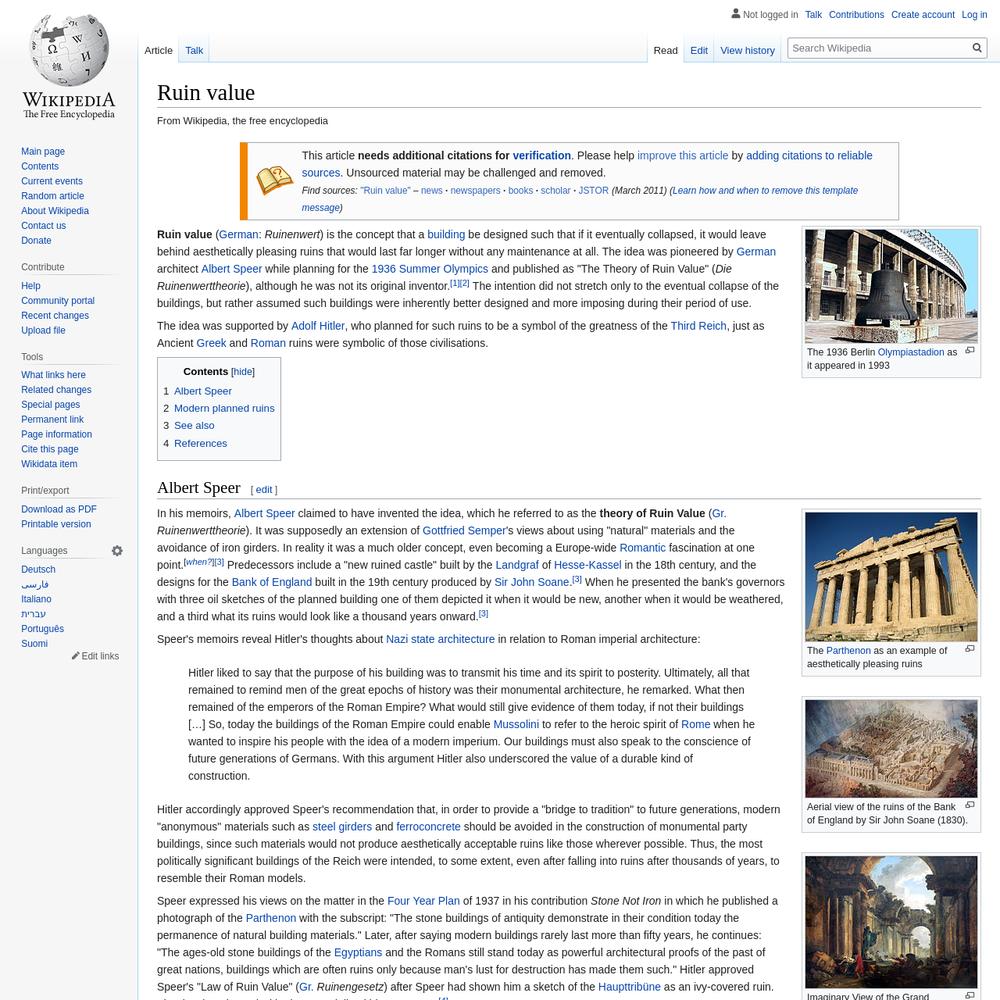Click Upload file in sidebar
Viewport: 1000px width, 1000px height.
click(x=43, y=330)
